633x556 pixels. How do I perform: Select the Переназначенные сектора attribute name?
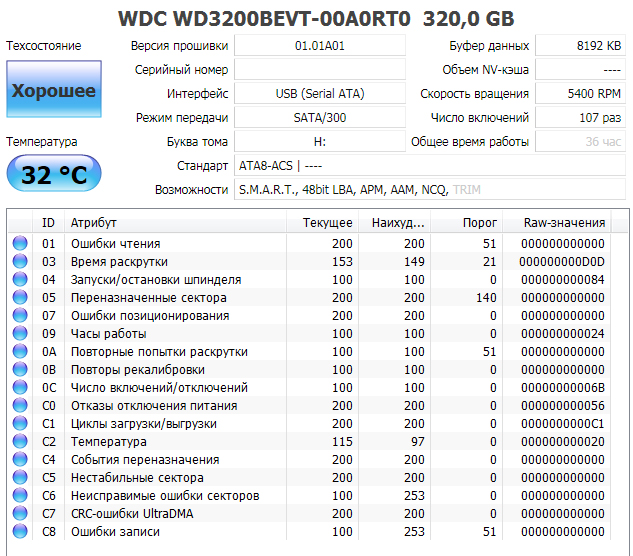click(149, 298)
